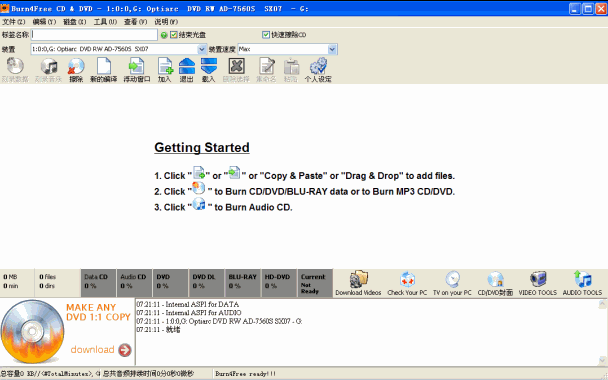Load the disc tray (載入)
Viewport: 608px width, 380px height.
(209, 66)
